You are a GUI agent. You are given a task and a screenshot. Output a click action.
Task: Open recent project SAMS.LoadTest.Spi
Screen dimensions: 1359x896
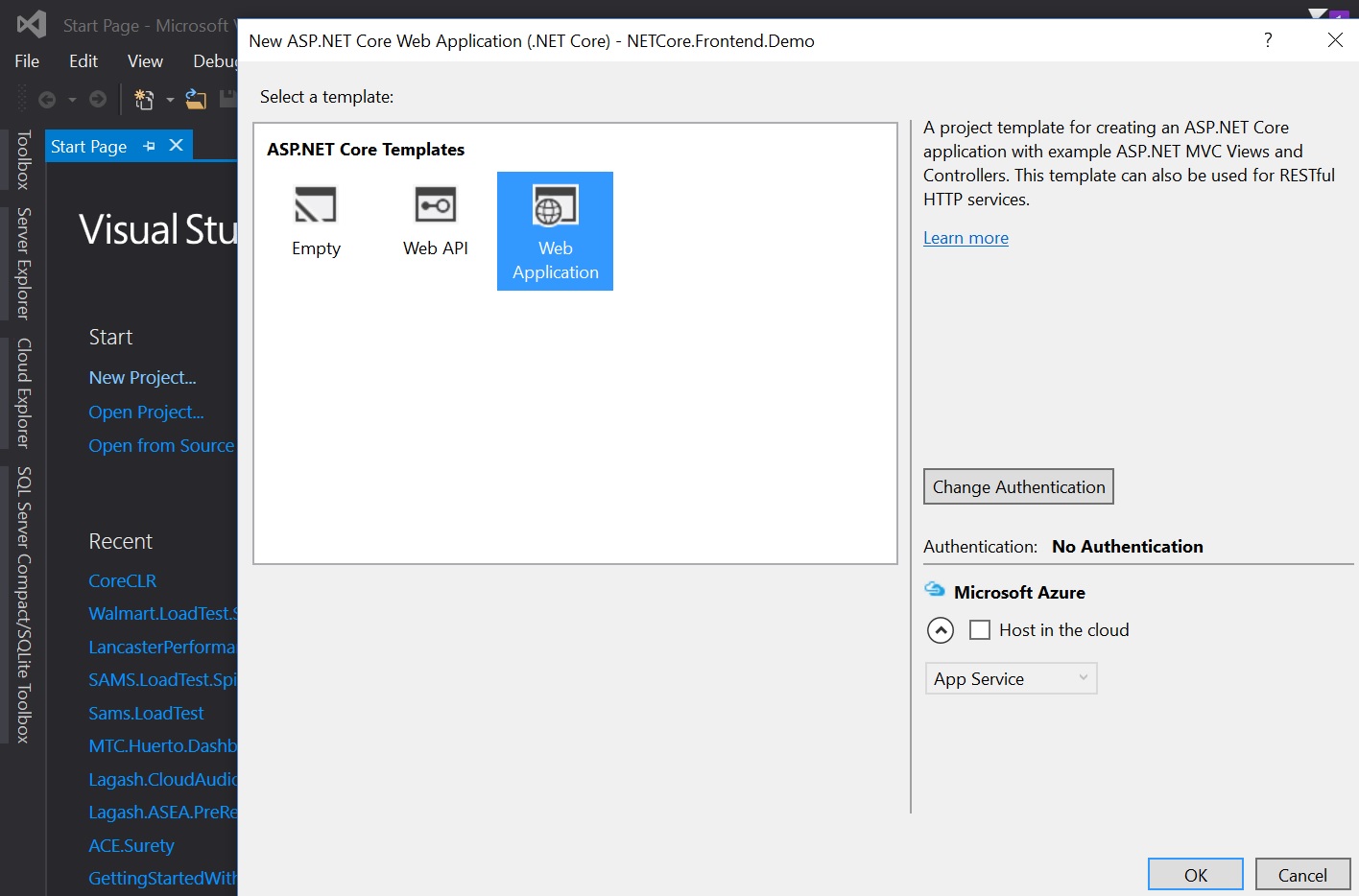click(162, 679)
